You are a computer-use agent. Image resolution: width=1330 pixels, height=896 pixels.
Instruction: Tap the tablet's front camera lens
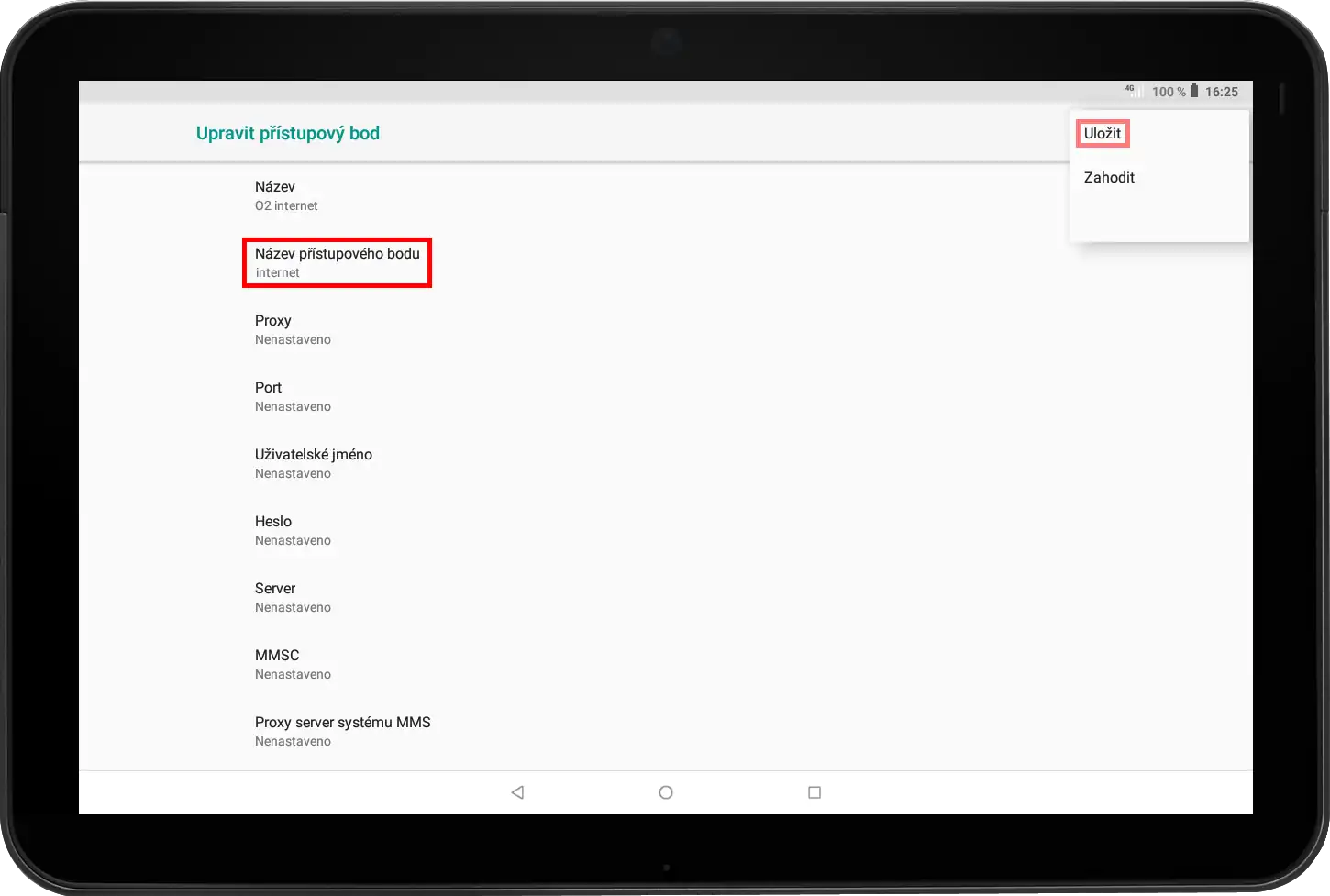coord(666,42)
